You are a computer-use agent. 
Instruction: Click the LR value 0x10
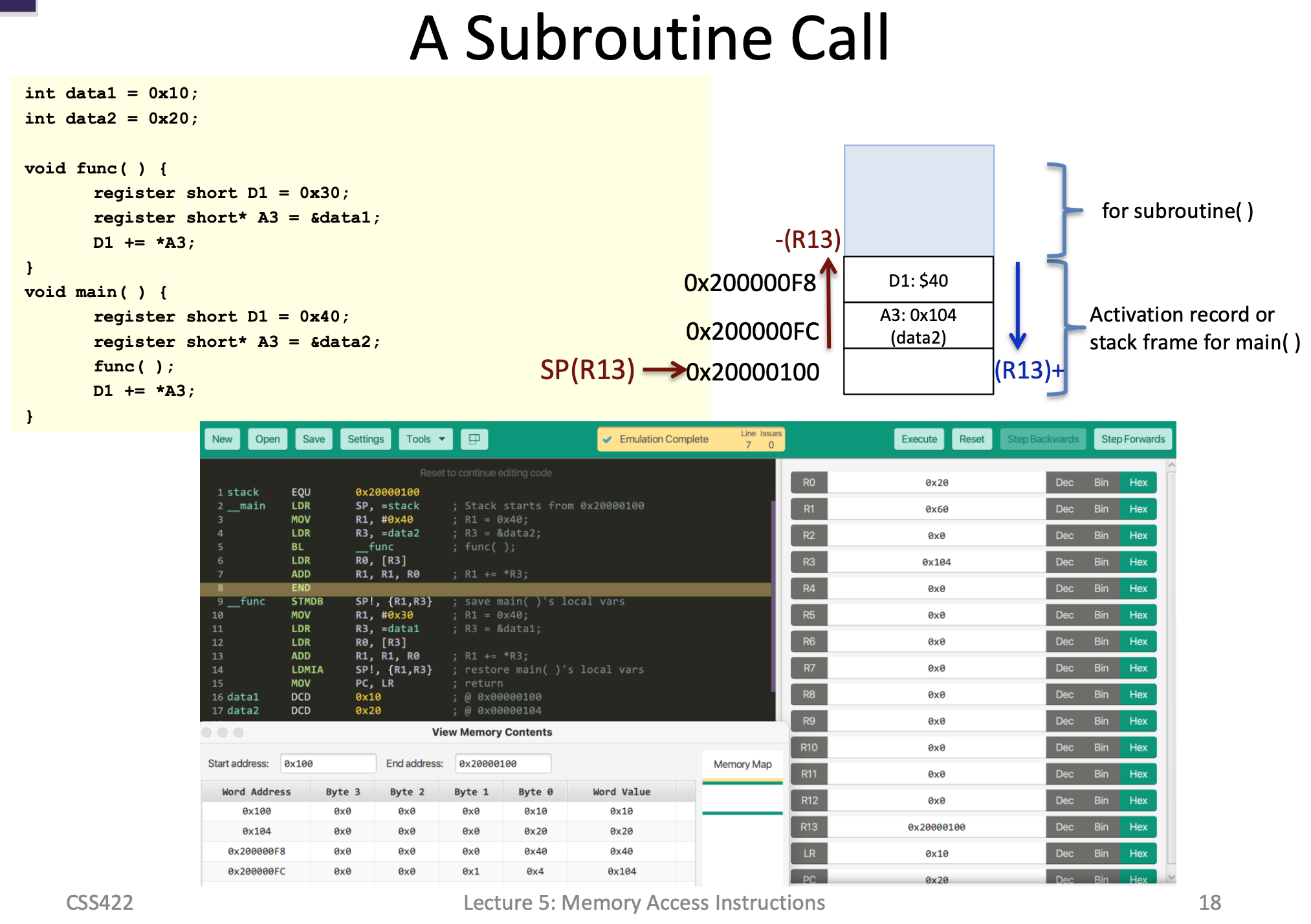[x=936, y=853]
